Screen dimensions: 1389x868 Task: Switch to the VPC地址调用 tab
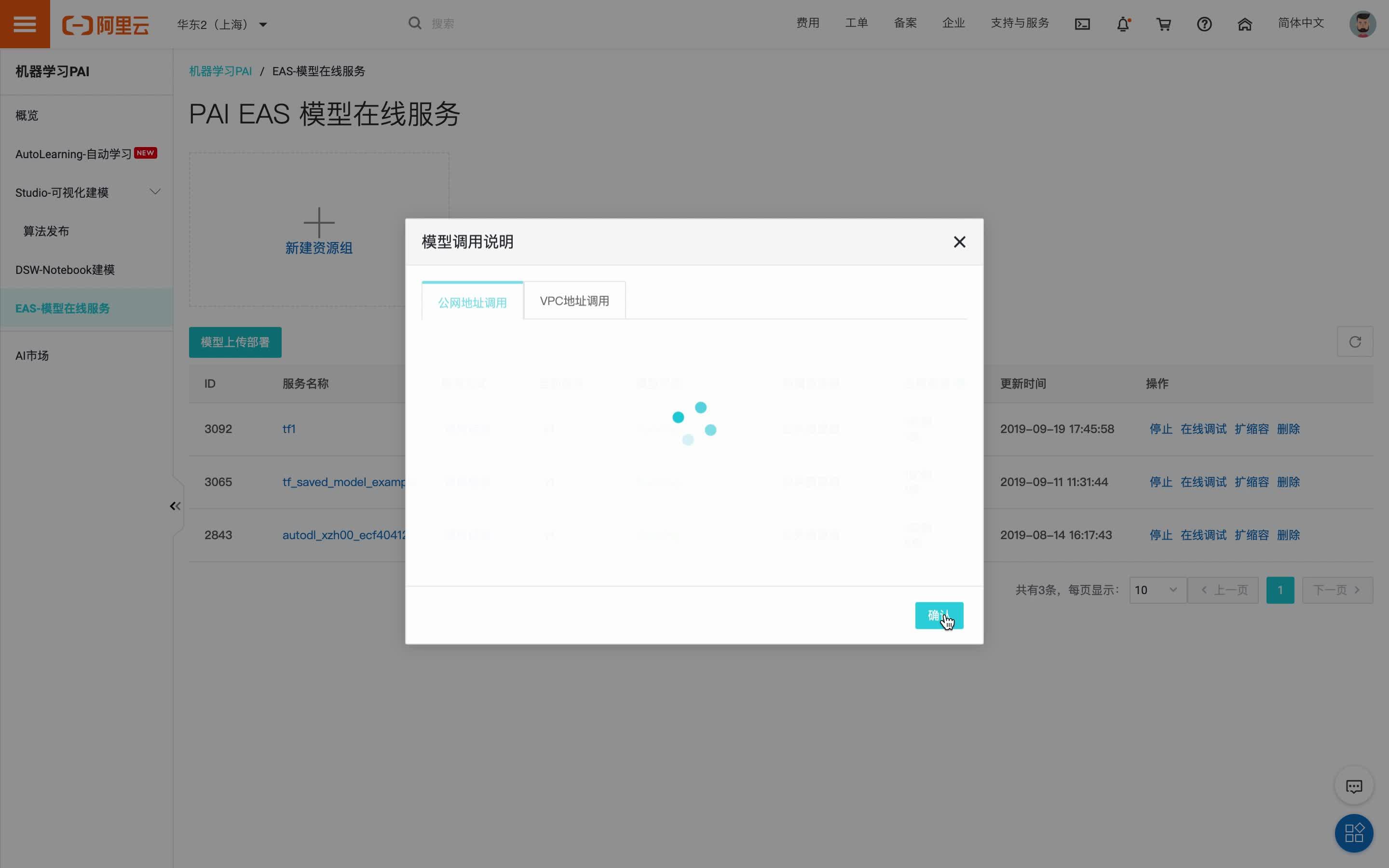pyautogui.click(x=573, y=299)
